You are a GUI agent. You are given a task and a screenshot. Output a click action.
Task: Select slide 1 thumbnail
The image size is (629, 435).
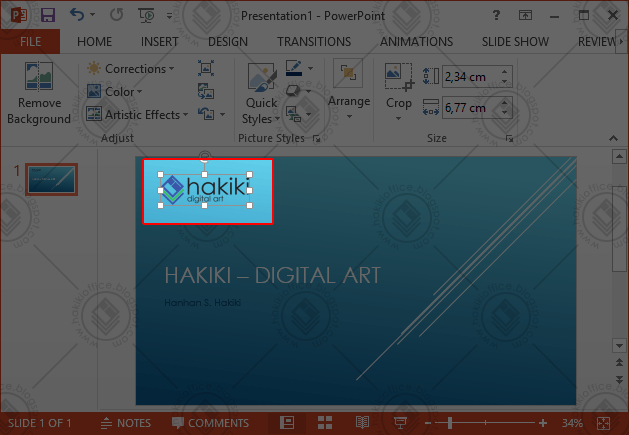(x=51, y=179)
